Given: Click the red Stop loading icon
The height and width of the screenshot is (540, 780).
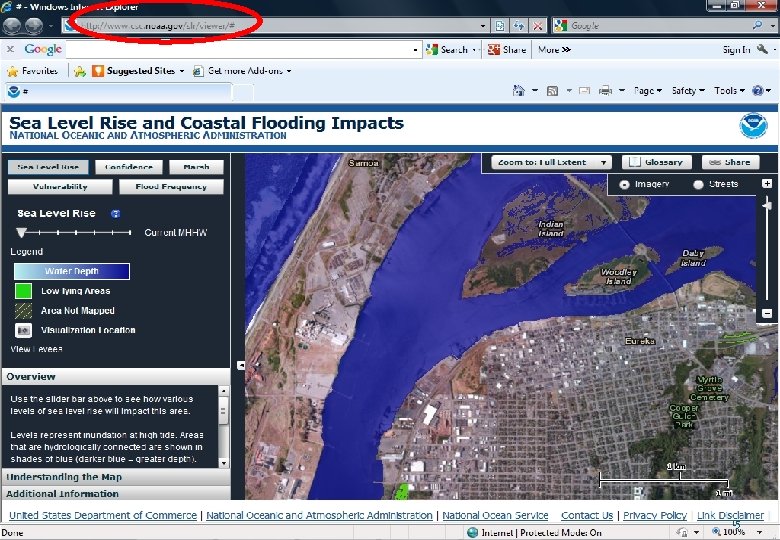Looking at the screenshot, I should [x=537, y=26].
